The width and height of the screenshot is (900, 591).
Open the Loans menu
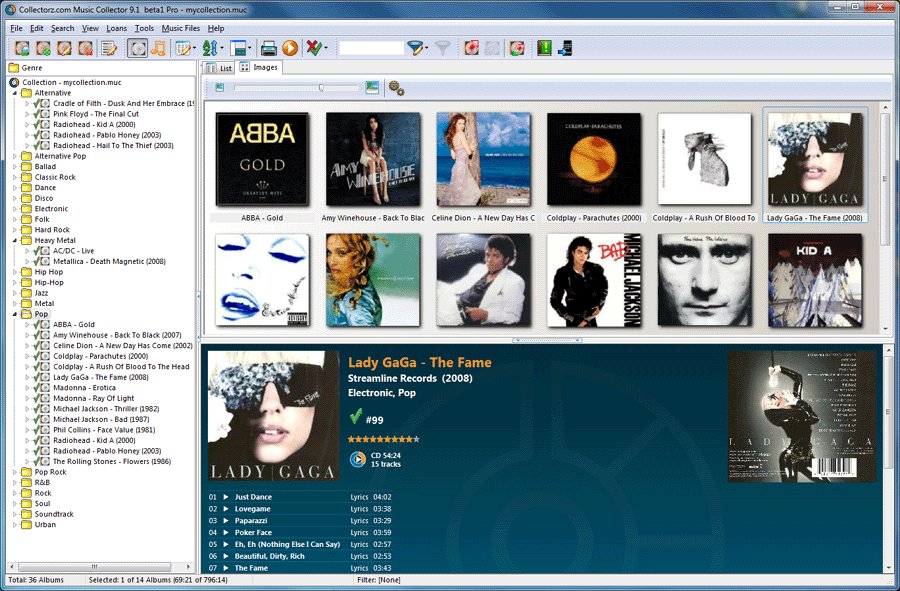coord(117,28)
